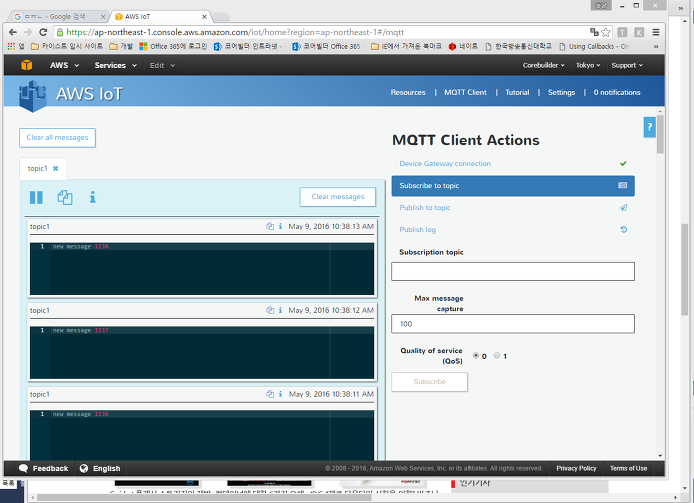Switch to the Google search browser tab

tap(58, 16)
